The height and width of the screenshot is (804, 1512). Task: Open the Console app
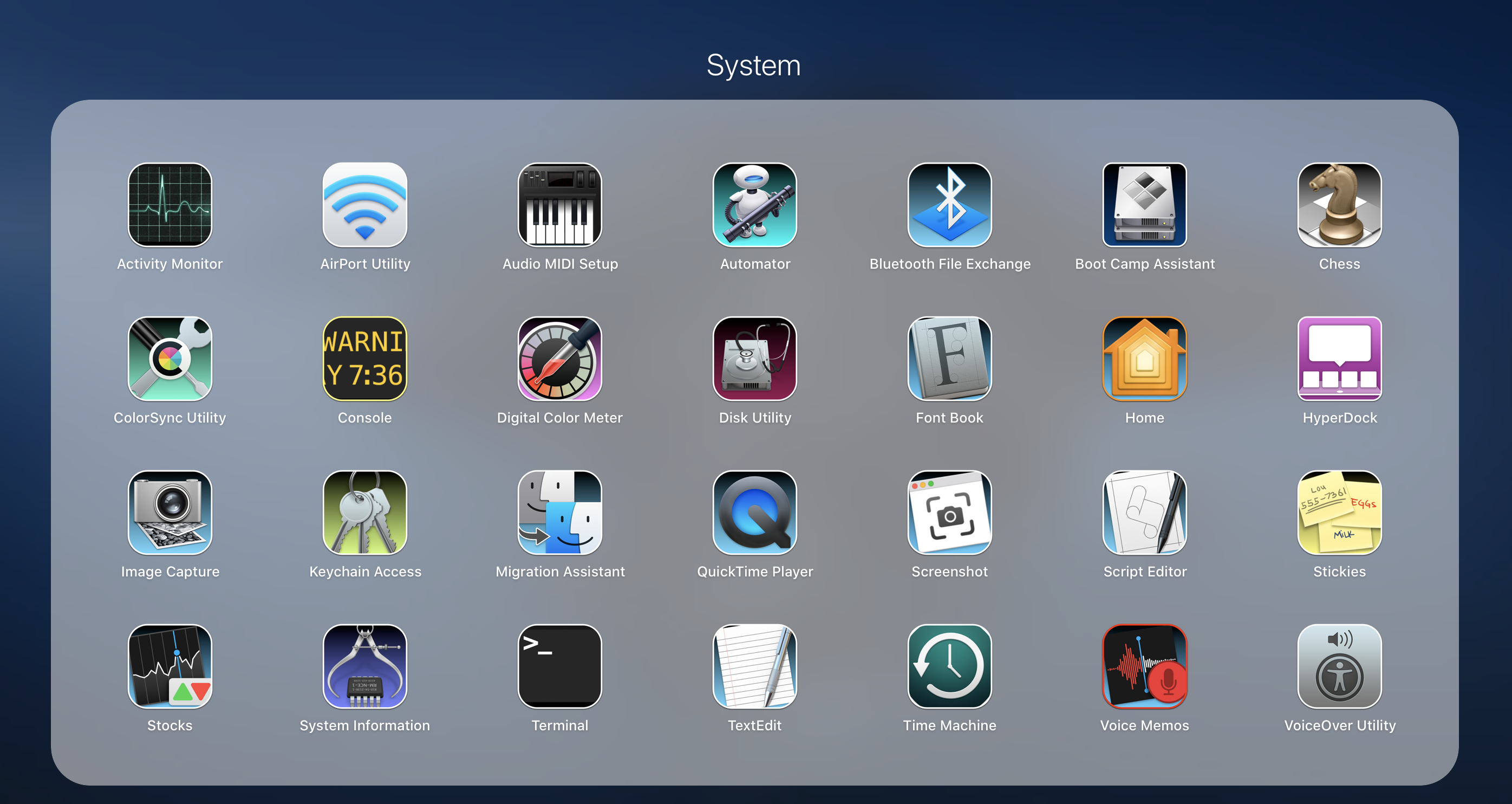[364, 359]
